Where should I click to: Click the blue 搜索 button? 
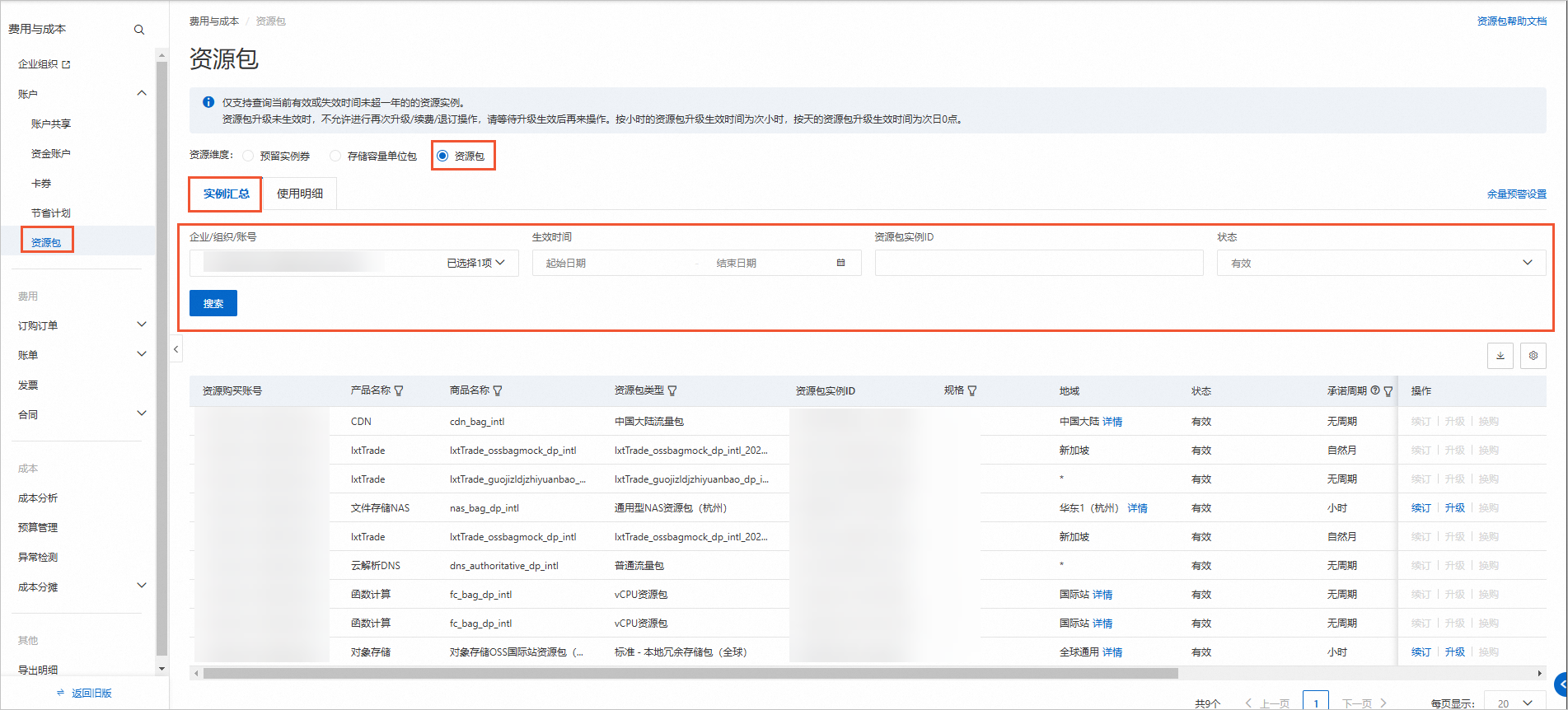pos(213,303)
